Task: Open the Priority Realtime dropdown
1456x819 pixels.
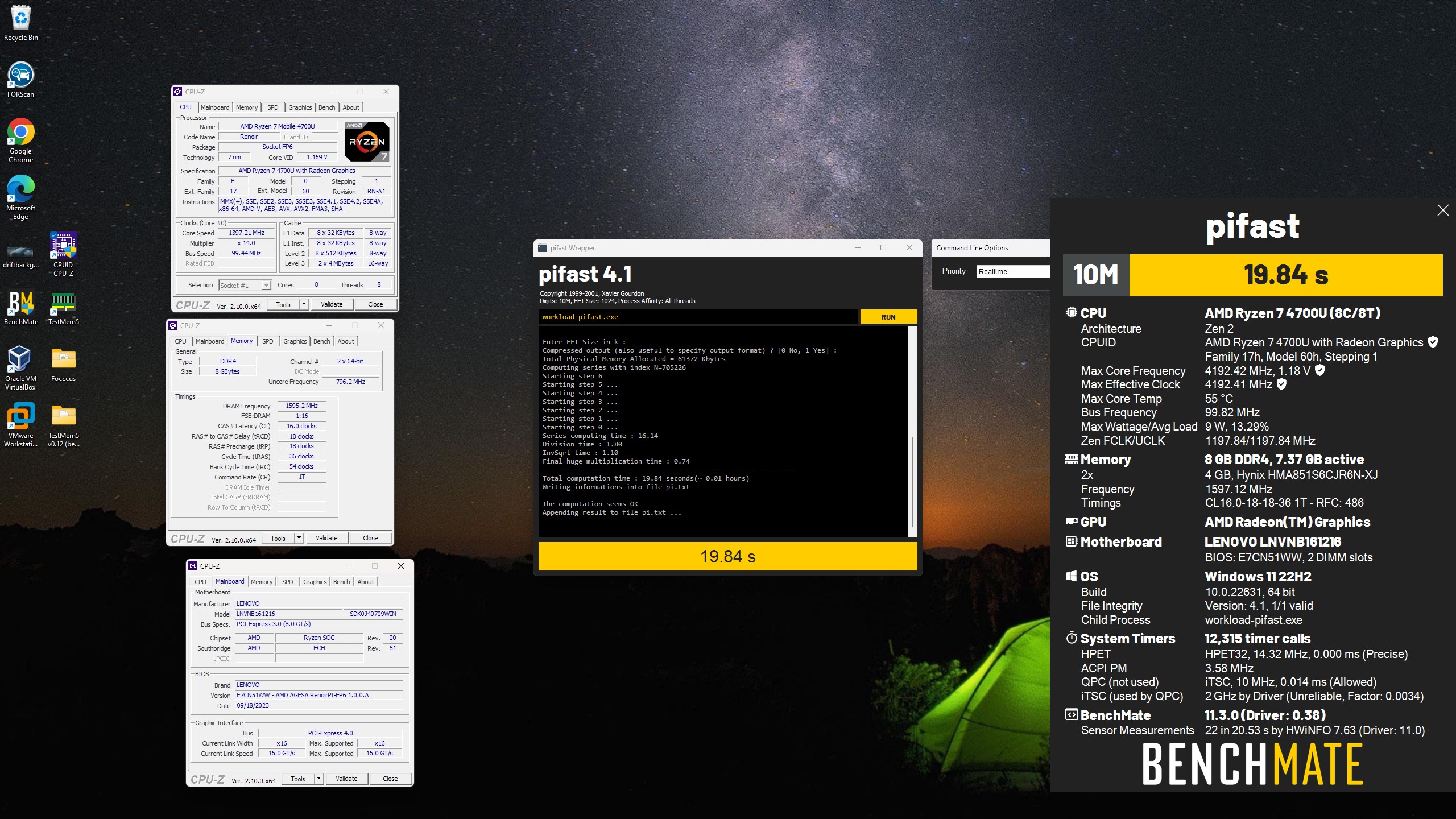Action: [1013, 271]
